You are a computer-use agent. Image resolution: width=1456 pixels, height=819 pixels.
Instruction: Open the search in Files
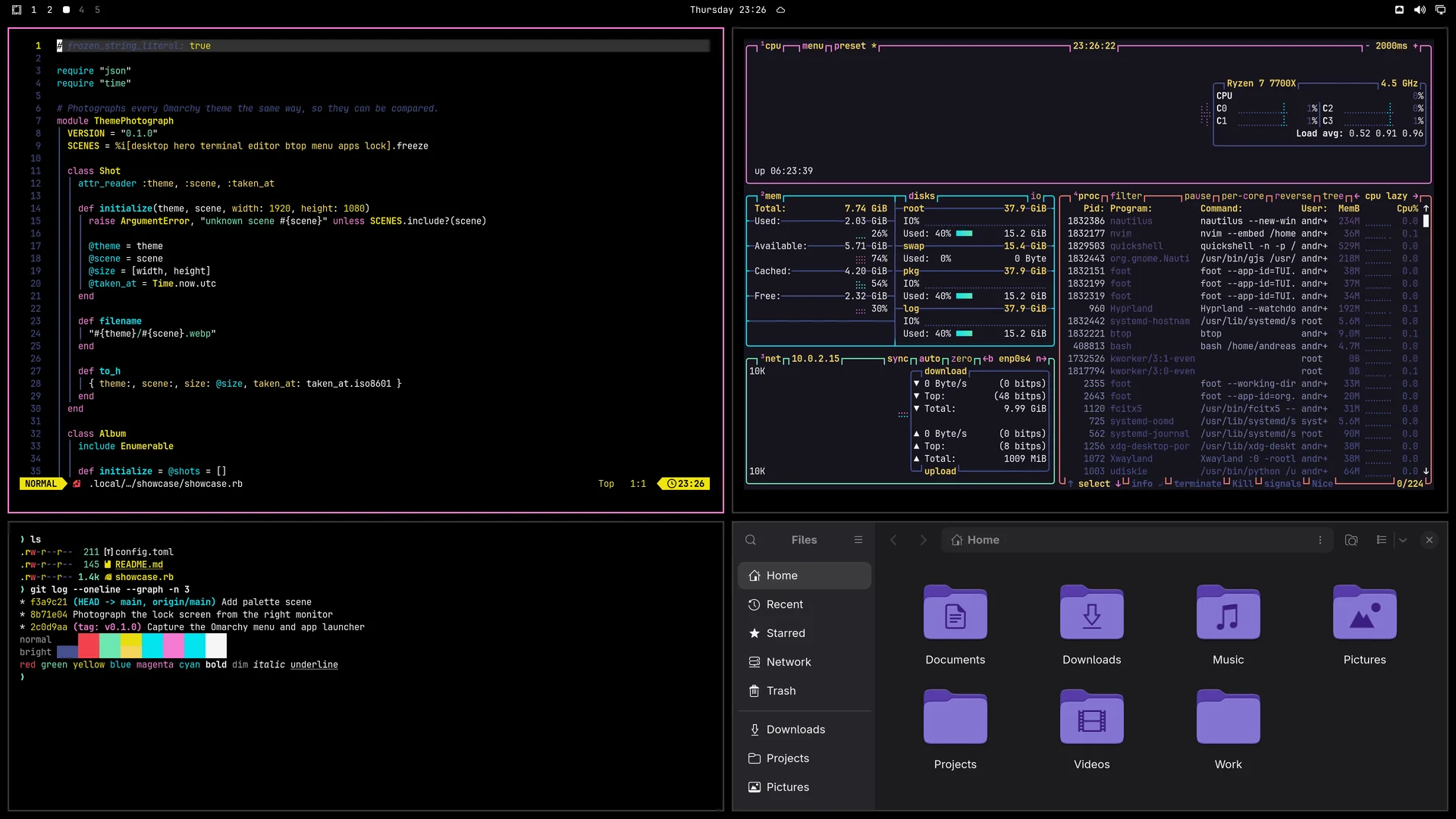coord(751,540)
